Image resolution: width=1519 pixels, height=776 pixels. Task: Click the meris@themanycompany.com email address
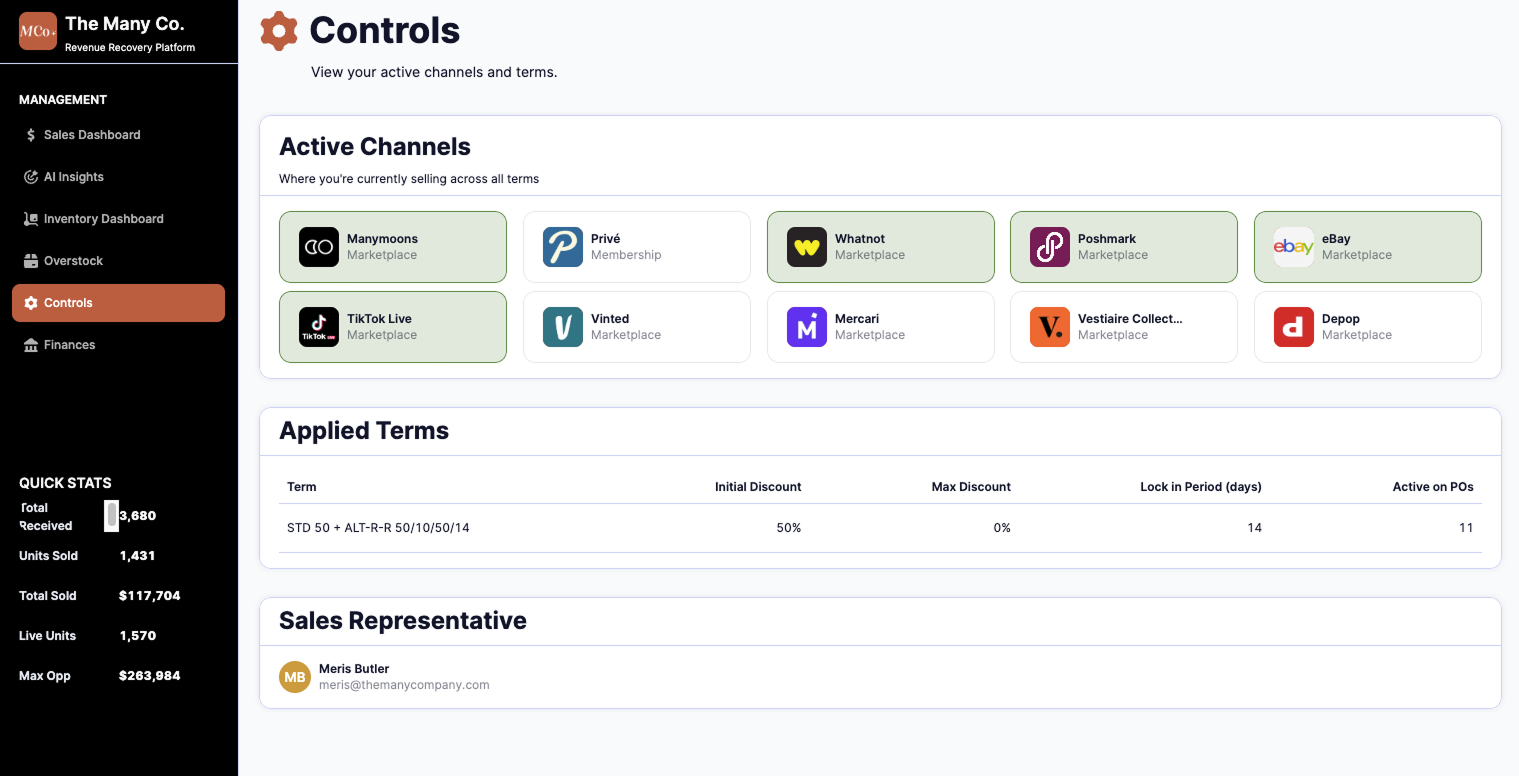pos(404,685)
